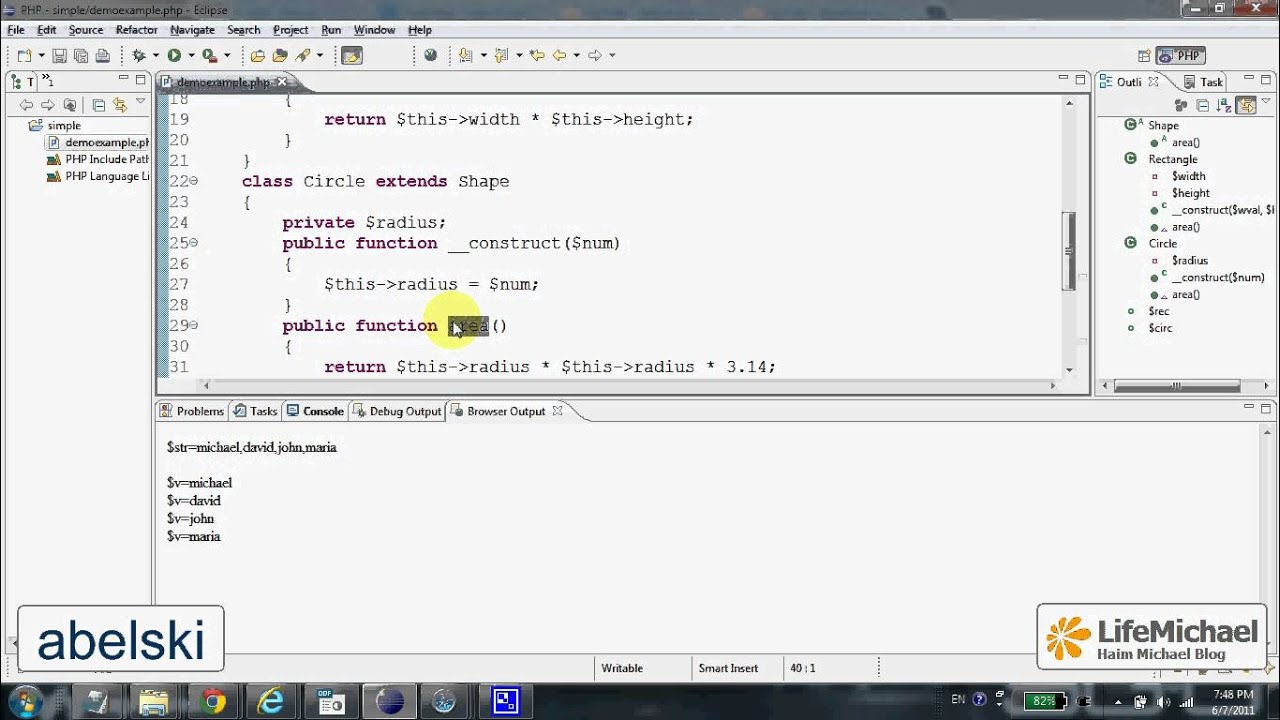1280x720 pixels.
Task: Switch to the Problems tab
Action: click(191, 411)
